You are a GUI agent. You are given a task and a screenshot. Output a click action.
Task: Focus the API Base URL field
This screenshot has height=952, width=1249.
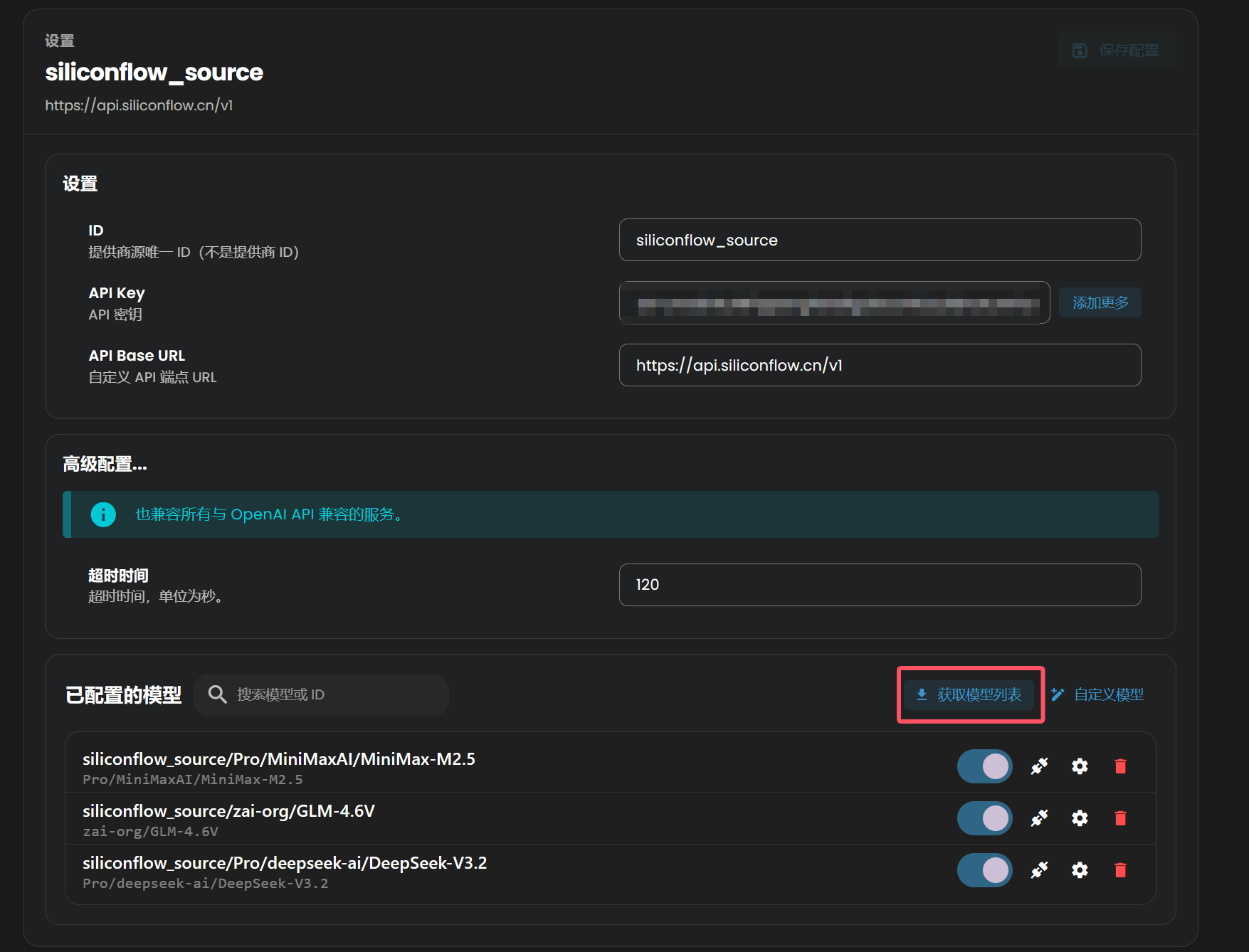880,365
